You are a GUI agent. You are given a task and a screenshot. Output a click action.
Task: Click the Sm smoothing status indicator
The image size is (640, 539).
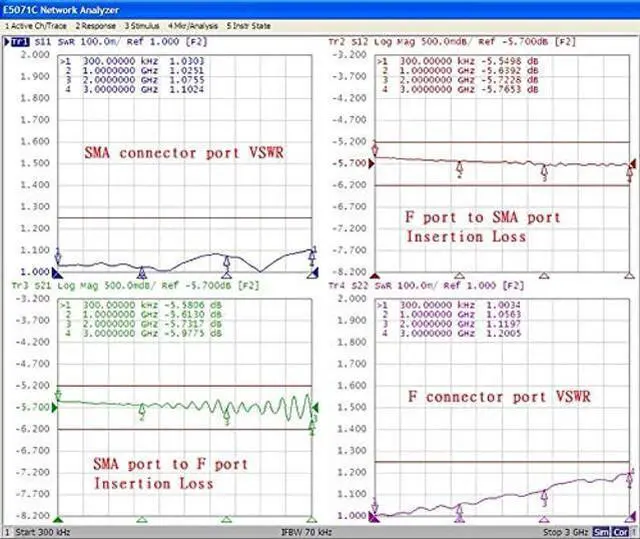pyautogui.click(x=601, y=532)
